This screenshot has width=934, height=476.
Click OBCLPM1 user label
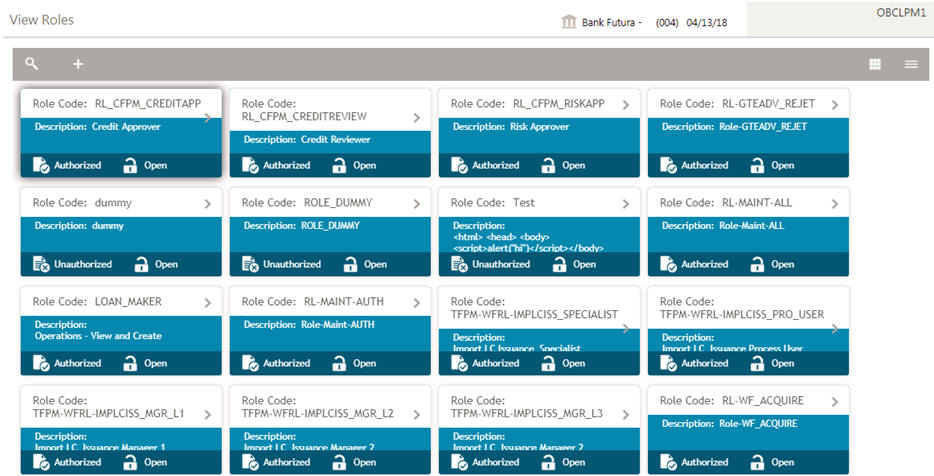pos(901,13)
